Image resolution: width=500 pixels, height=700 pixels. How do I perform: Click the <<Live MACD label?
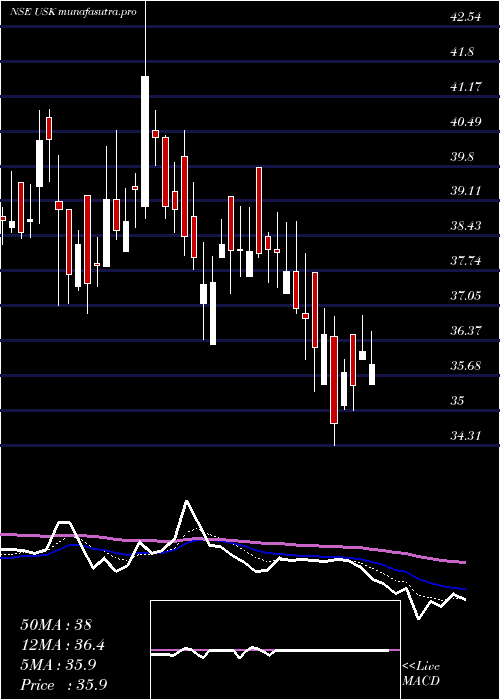click(x=421, y=674)
